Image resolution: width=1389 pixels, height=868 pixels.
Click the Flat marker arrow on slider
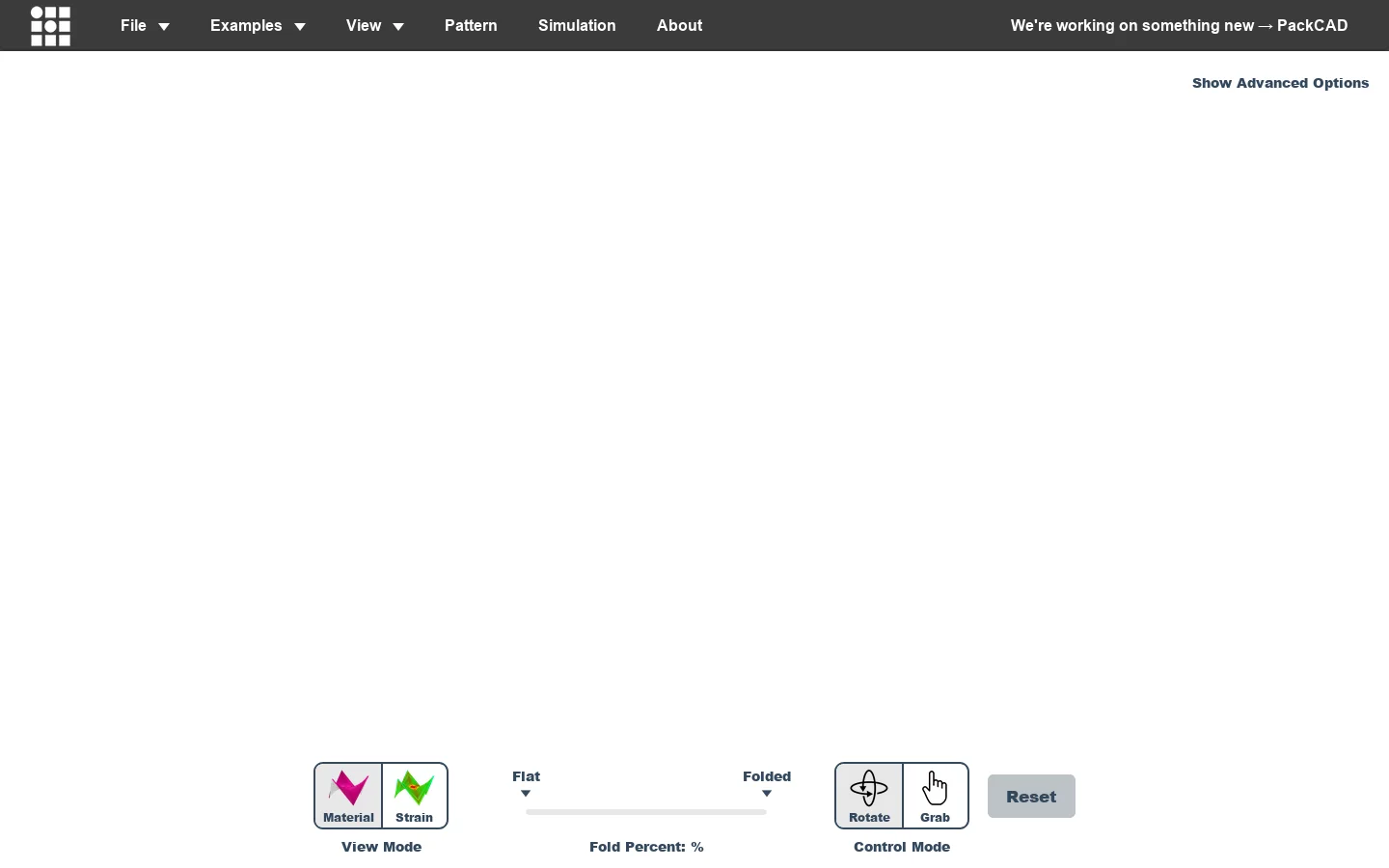(x=526, y=794)
